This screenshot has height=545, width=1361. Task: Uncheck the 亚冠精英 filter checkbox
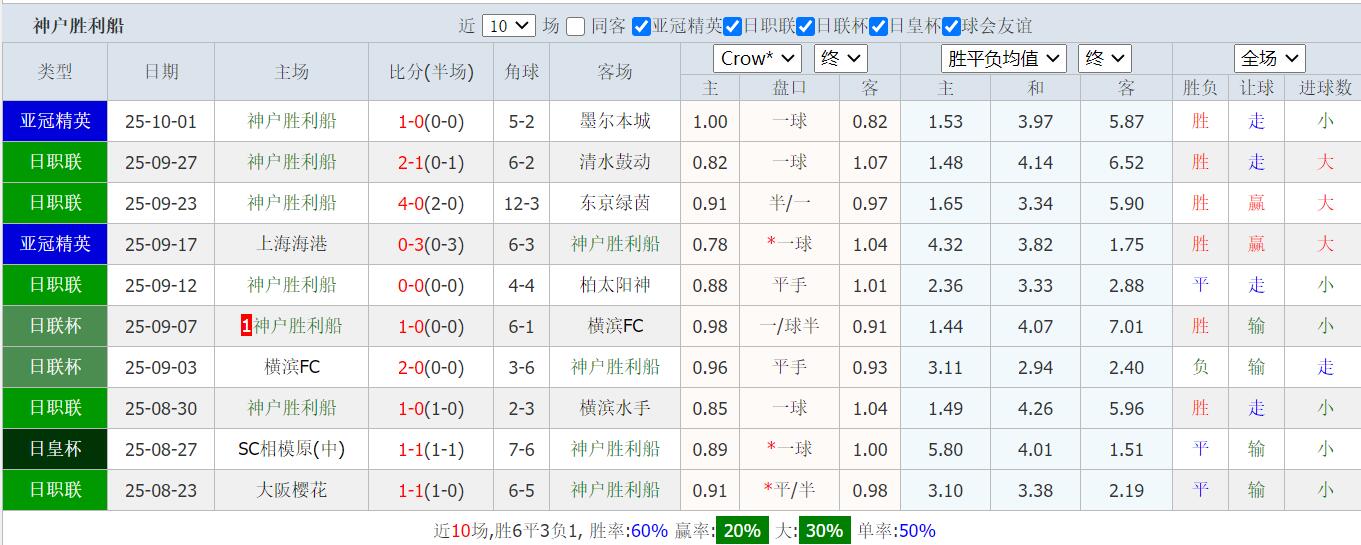[x=642, y=27]
